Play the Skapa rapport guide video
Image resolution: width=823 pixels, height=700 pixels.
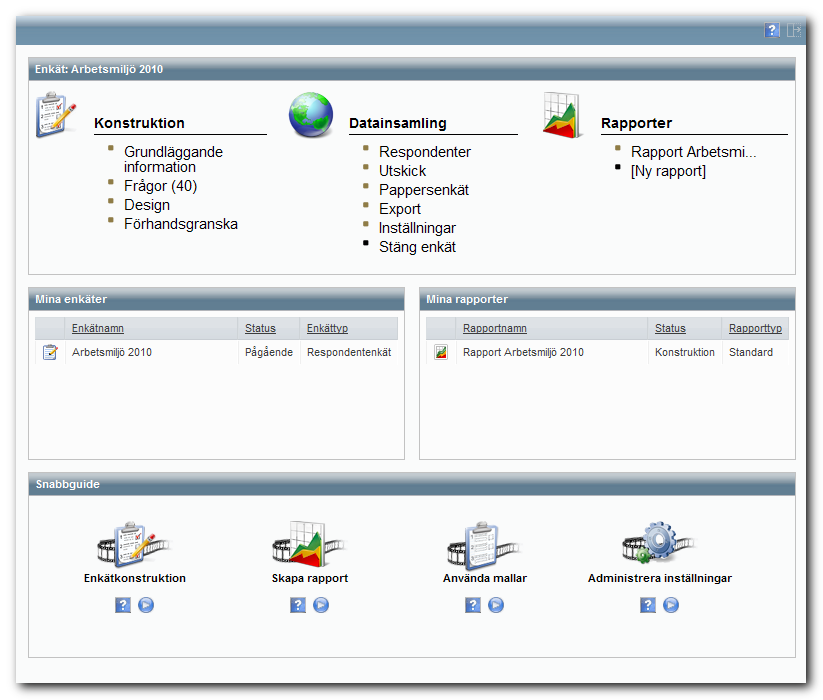(x=321, y=605)
